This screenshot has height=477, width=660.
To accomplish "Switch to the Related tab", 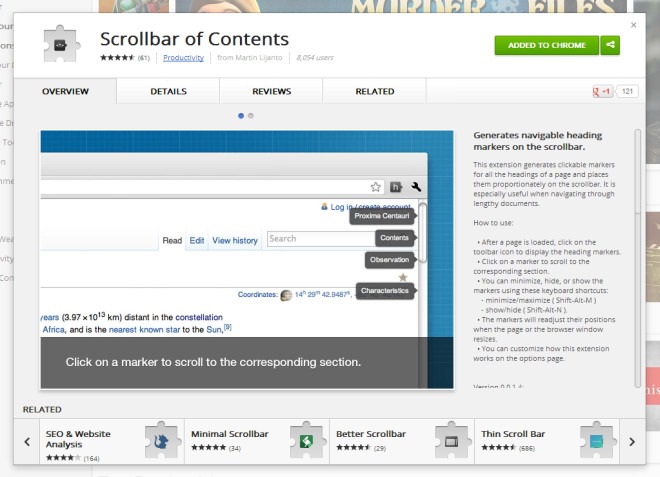I will [375, 91].
